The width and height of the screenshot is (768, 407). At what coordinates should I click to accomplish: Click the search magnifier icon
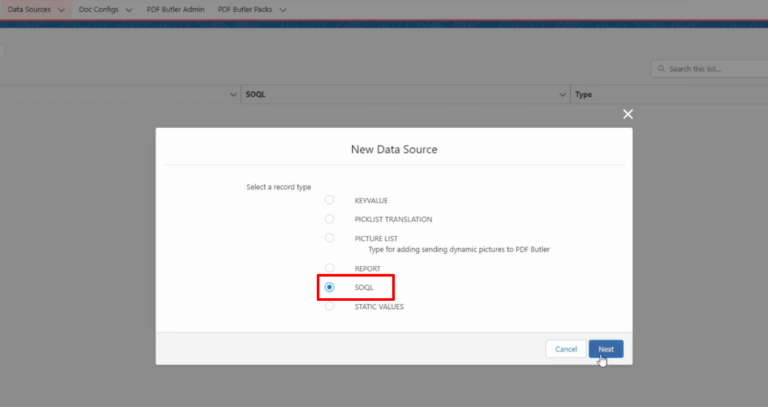[x=661, y=69]
